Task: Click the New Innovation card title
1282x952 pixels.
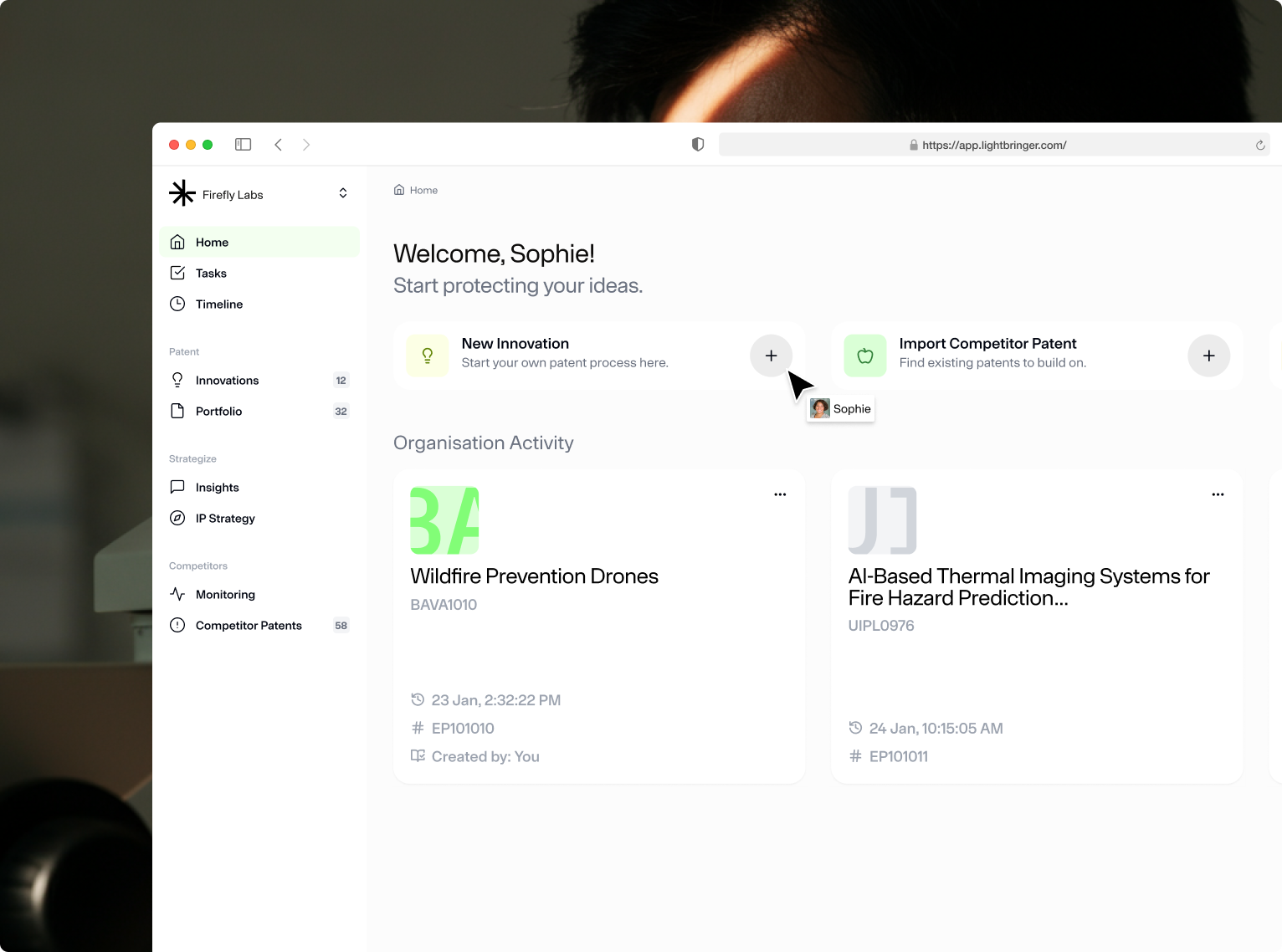Action: coord(515,344)
